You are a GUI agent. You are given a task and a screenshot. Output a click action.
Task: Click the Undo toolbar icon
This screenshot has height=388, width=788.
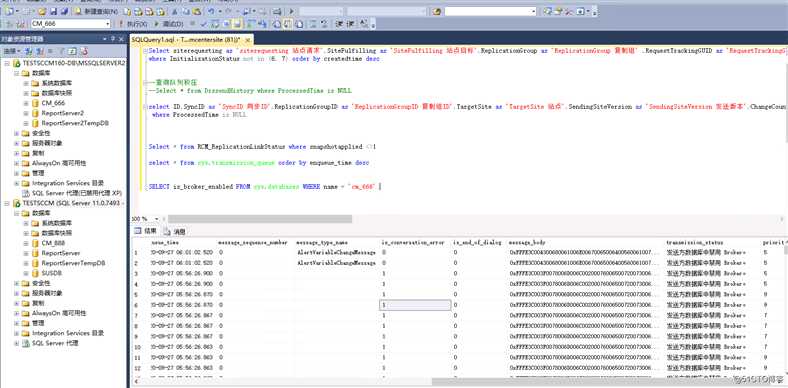(x=211, y=11)
